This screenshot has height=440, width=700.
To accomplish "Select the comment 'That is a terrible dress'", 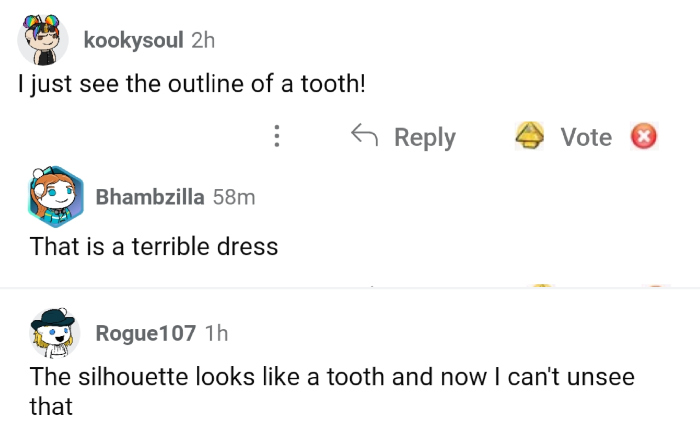I will pos(154,245).
